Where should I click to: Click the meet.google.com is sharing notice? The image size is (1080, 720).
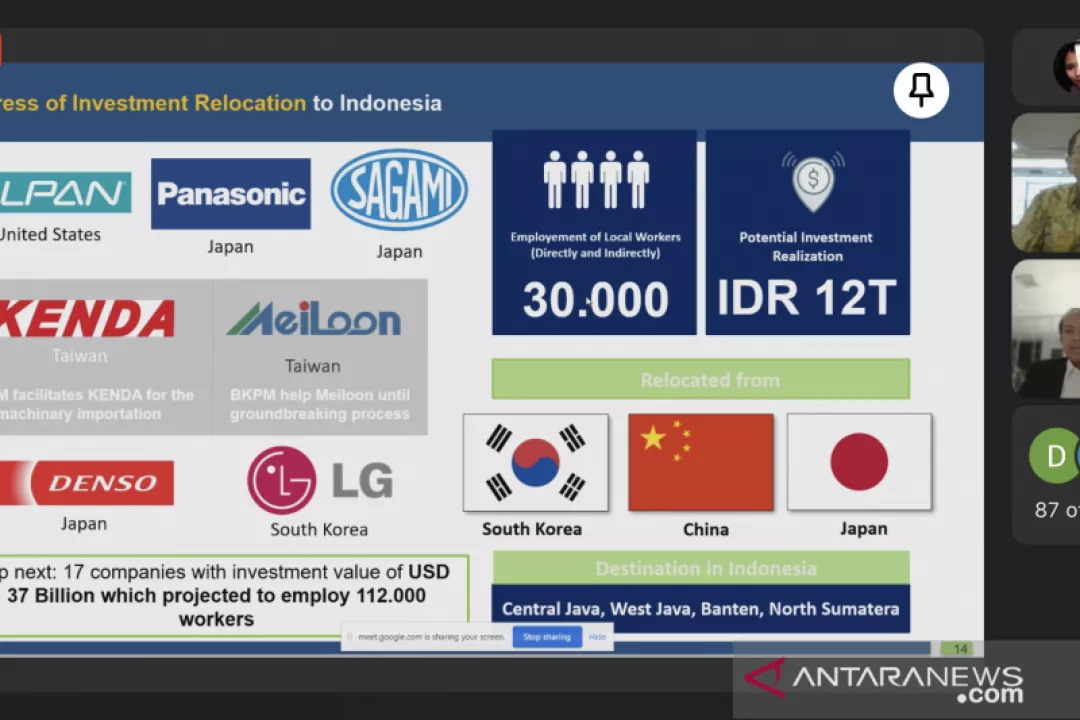(x=431, y=637)
